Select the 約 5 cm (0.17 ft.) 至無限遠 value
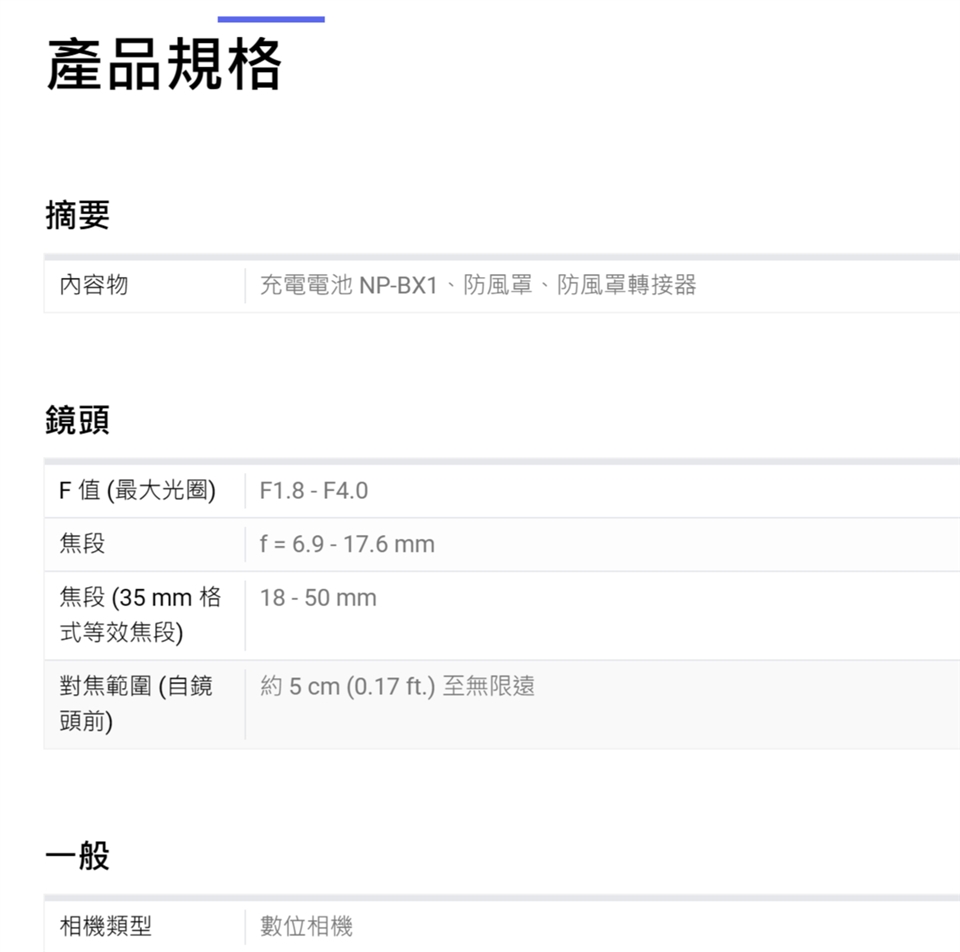This screenshot has width=960, height=952. pos(397,686)
